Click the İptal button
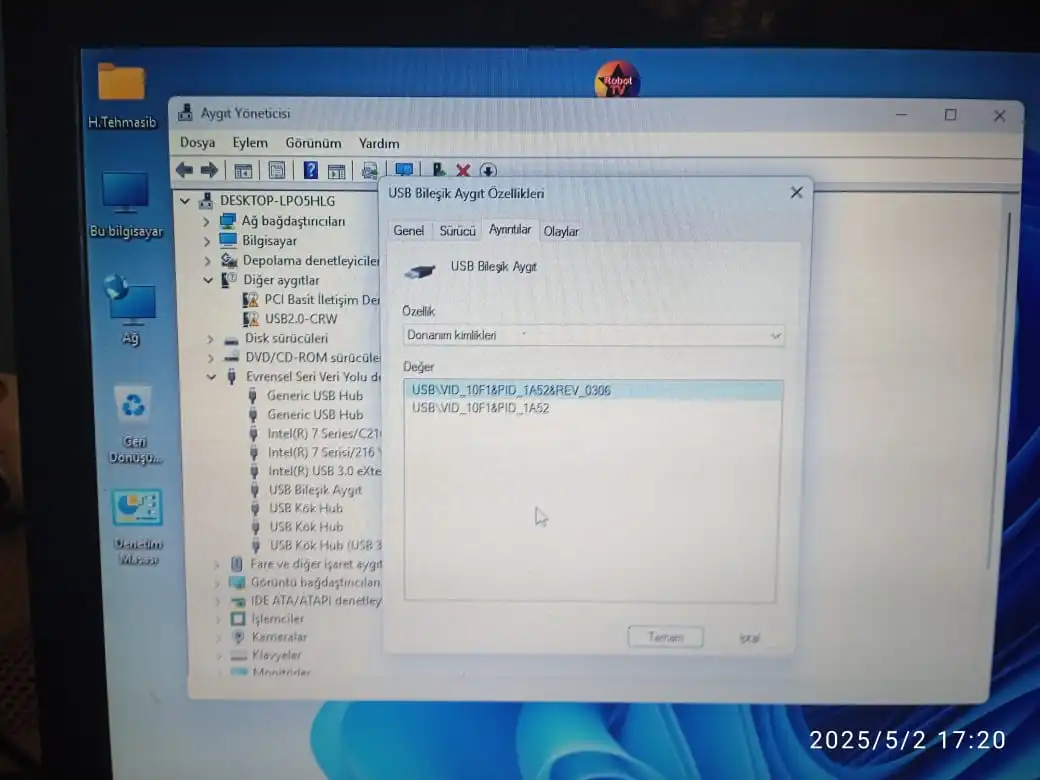Image resolution: width=1040 pixels, height=780 pixels. click(749, 638)
